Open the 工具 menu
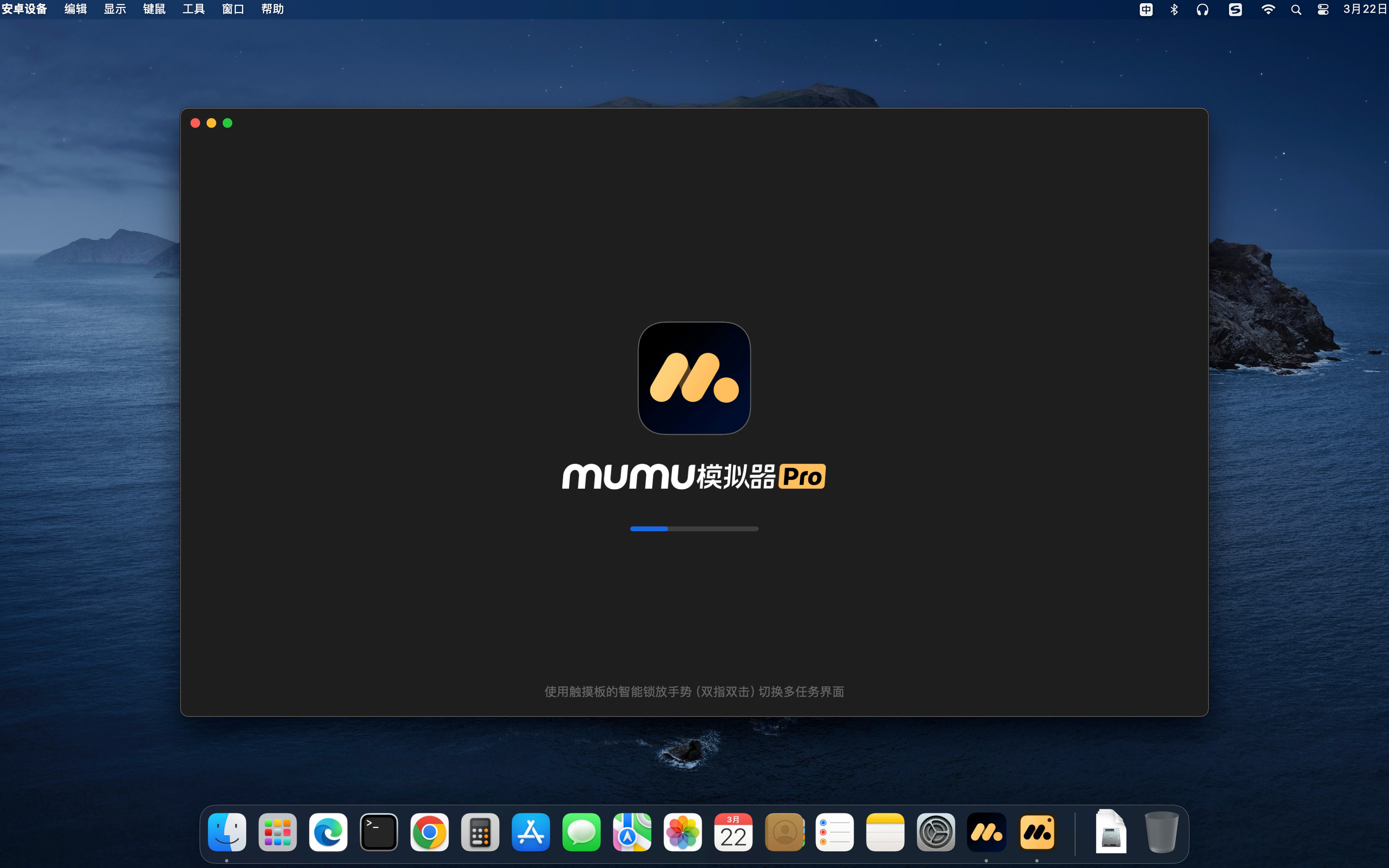The height and width of the screenshot is (868, 1389). (193, 9)
